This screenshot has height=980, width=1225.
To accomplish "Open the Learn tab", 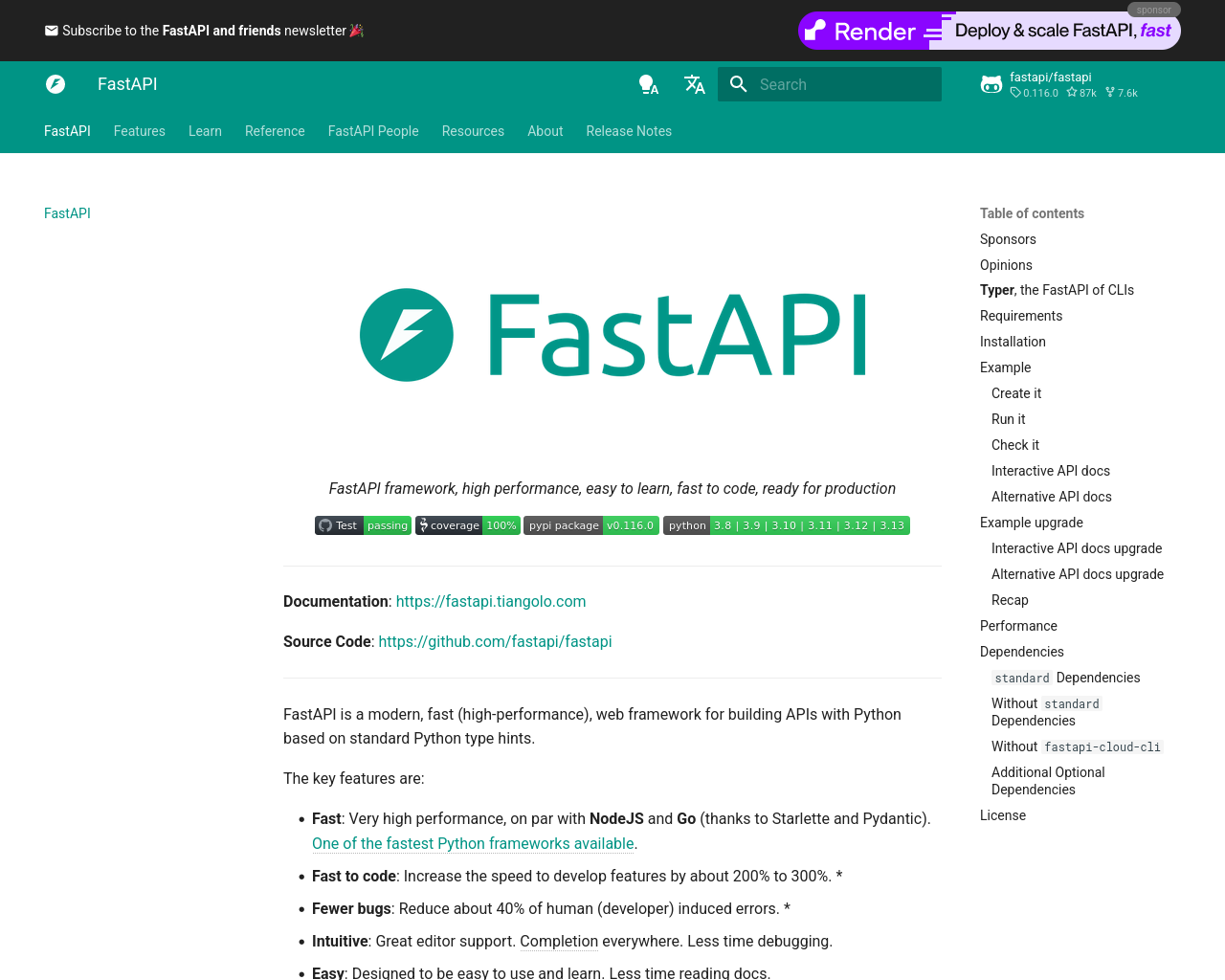I will coord(205,131).
